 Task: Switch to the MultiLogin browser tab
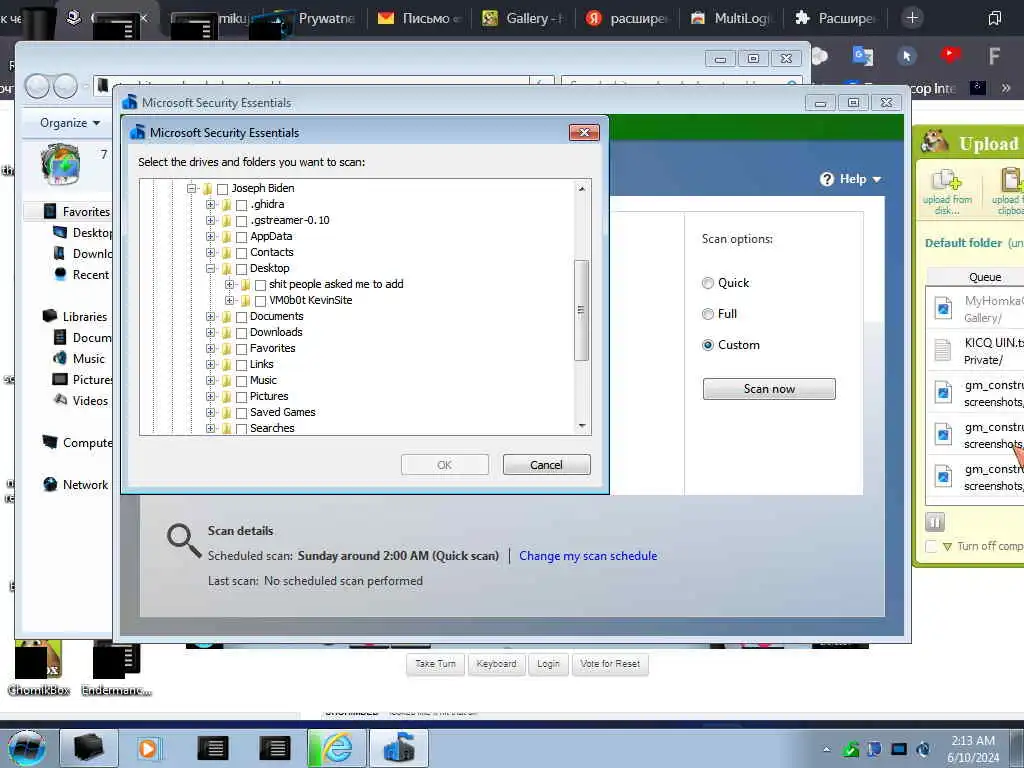(731, 18)
